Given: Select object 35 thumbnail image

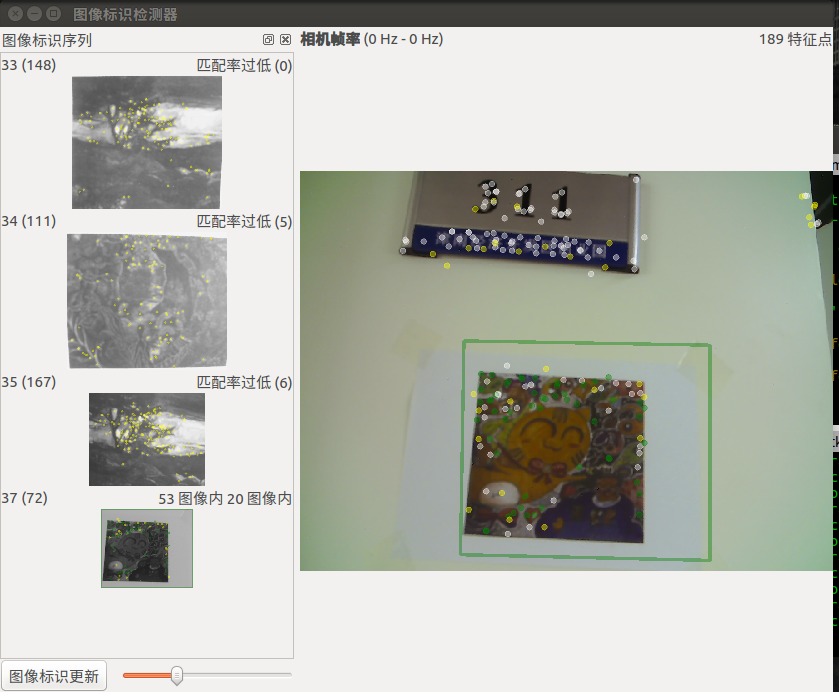Looking at the screenshot, I should [x=146, y=439].
